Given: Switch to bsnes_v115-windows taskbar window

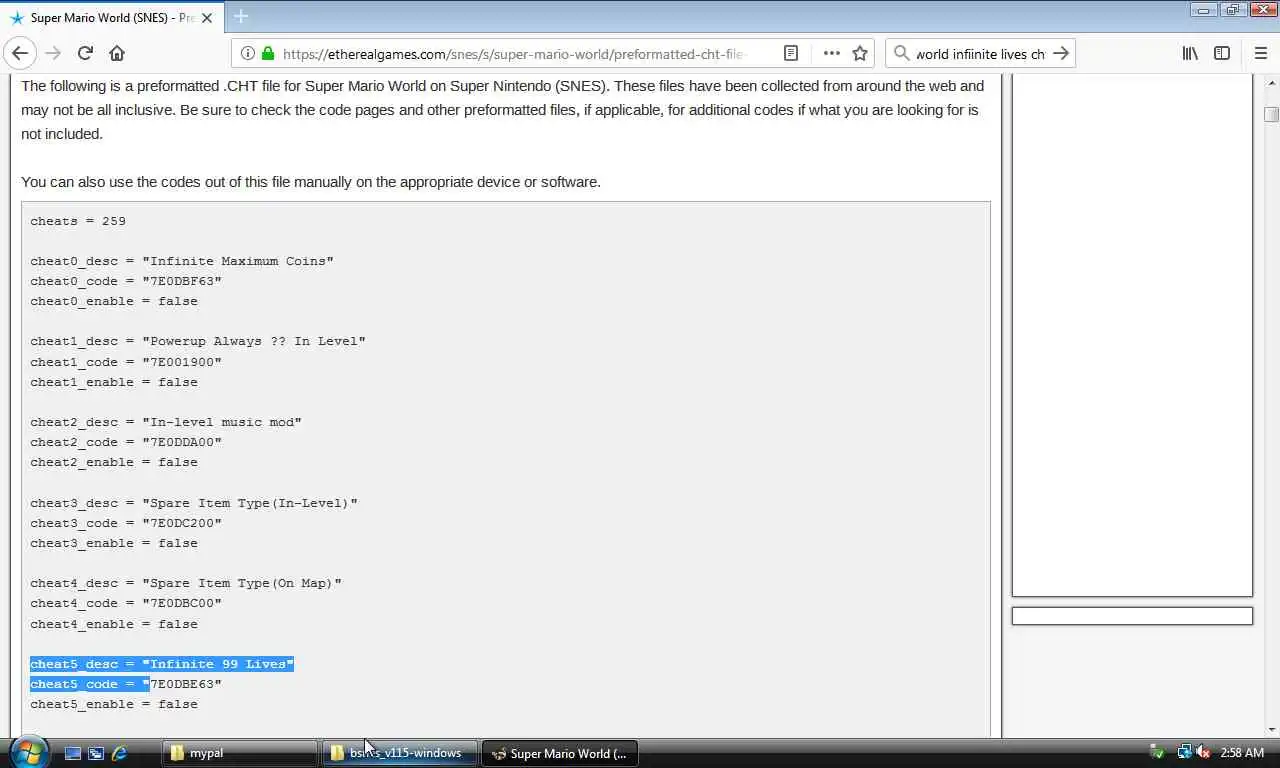Looking at the screenshot, I should [x=400, y=753].
